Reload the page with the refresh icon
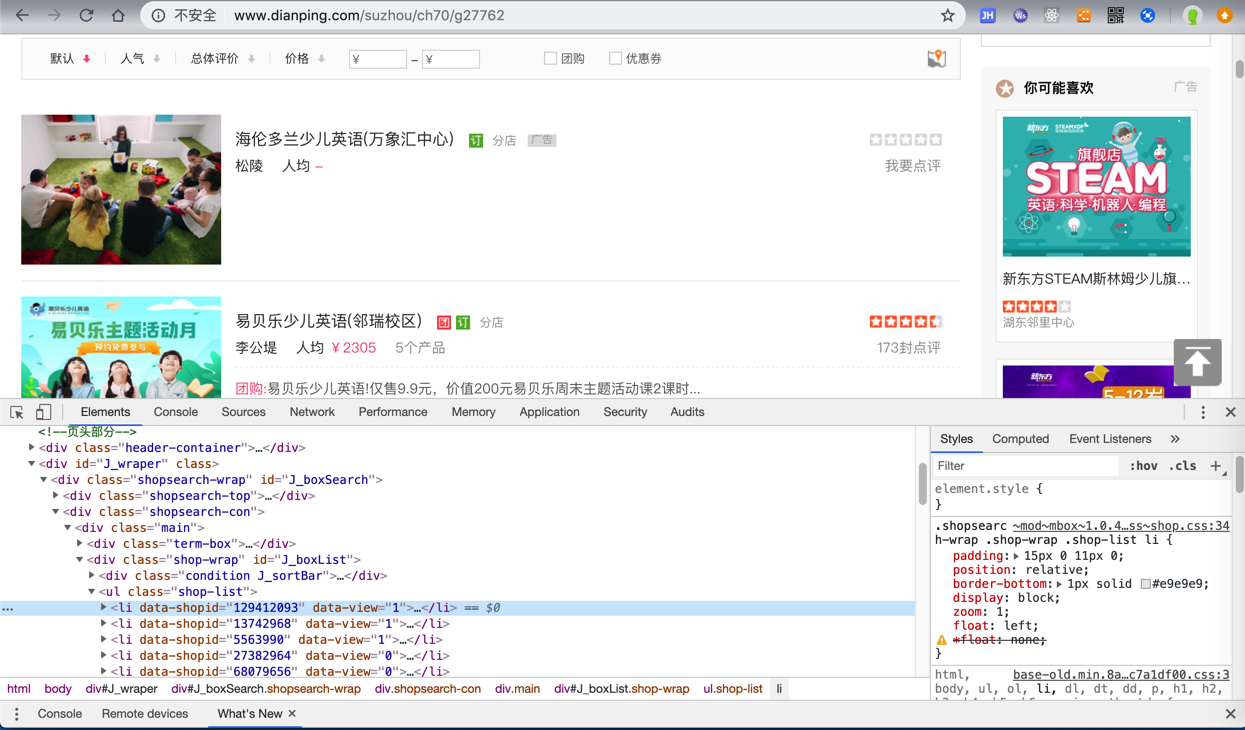The height and width of the screenshot is (730, 1245). pyautogui.click(x=86, y=15)
